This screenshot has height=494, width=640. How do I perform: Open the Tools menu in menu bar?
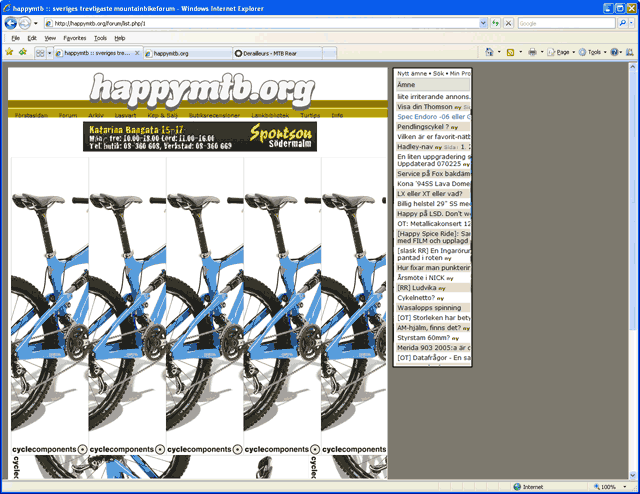tap(100, 38)
